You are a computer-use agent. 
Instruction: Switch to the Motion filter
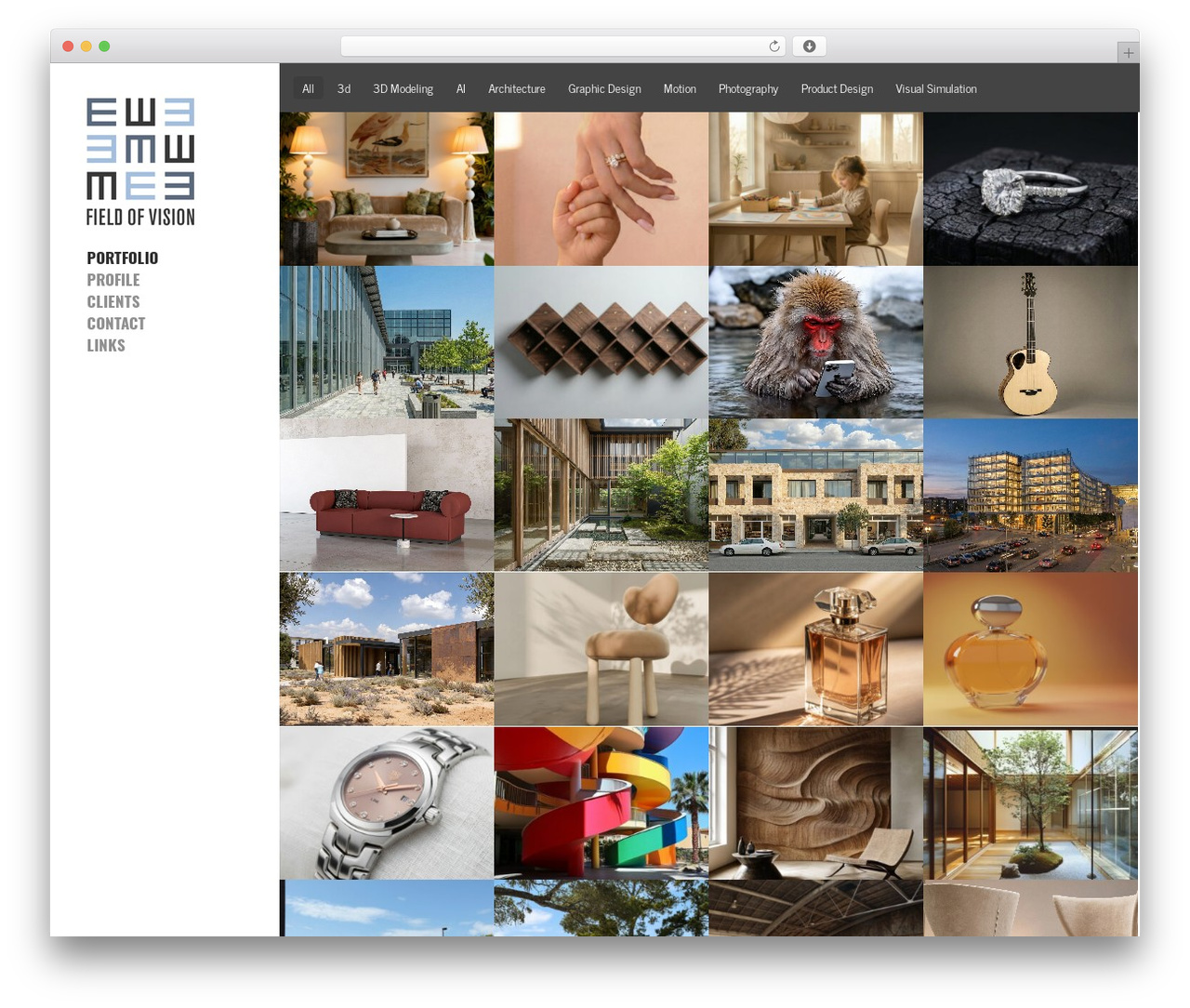[x=680, y=88]
